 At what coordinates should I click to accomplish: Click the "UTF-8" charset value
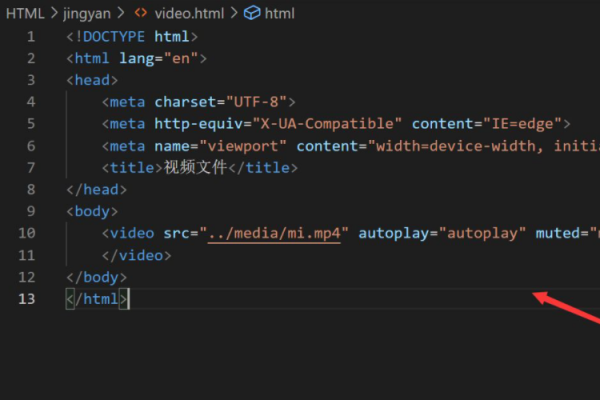pos(260,102)
